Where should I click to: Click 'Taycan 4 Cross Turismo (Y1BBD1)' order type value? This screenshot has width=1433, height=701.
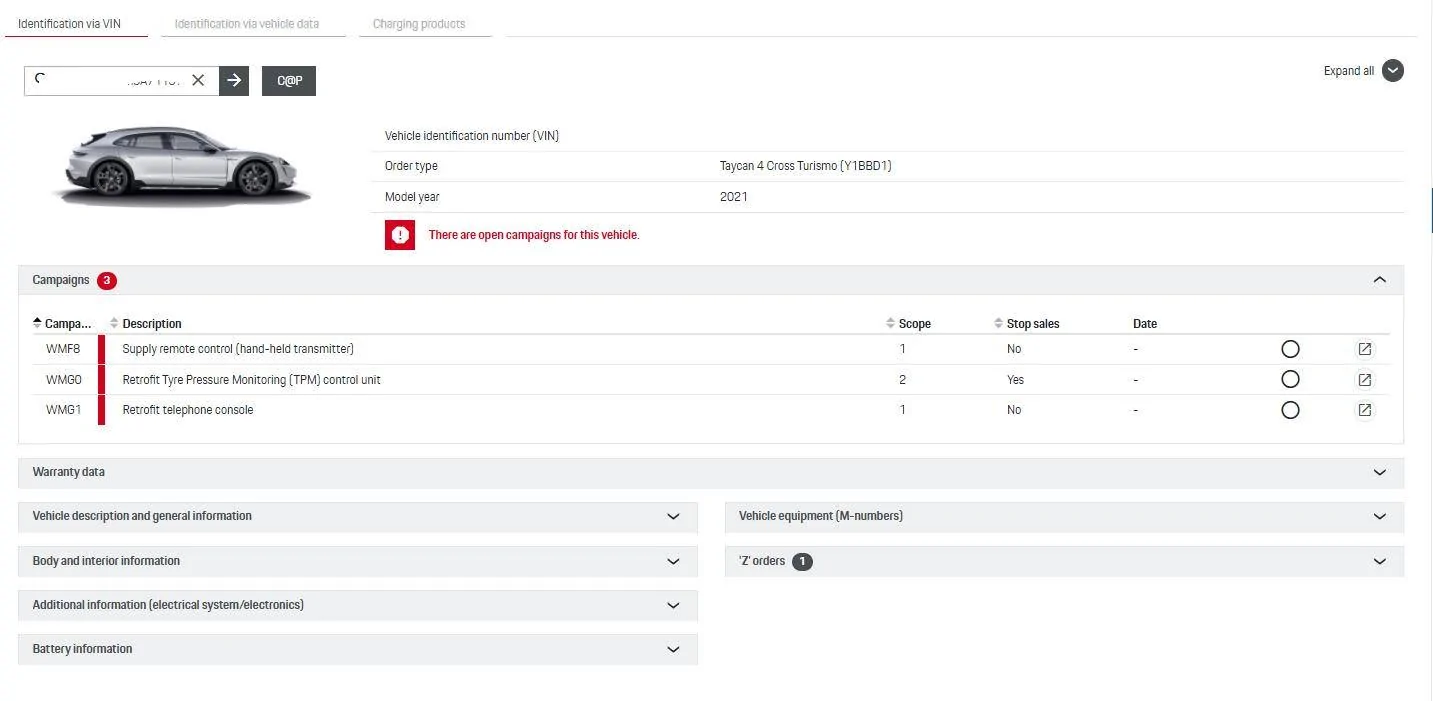point(806,166)
